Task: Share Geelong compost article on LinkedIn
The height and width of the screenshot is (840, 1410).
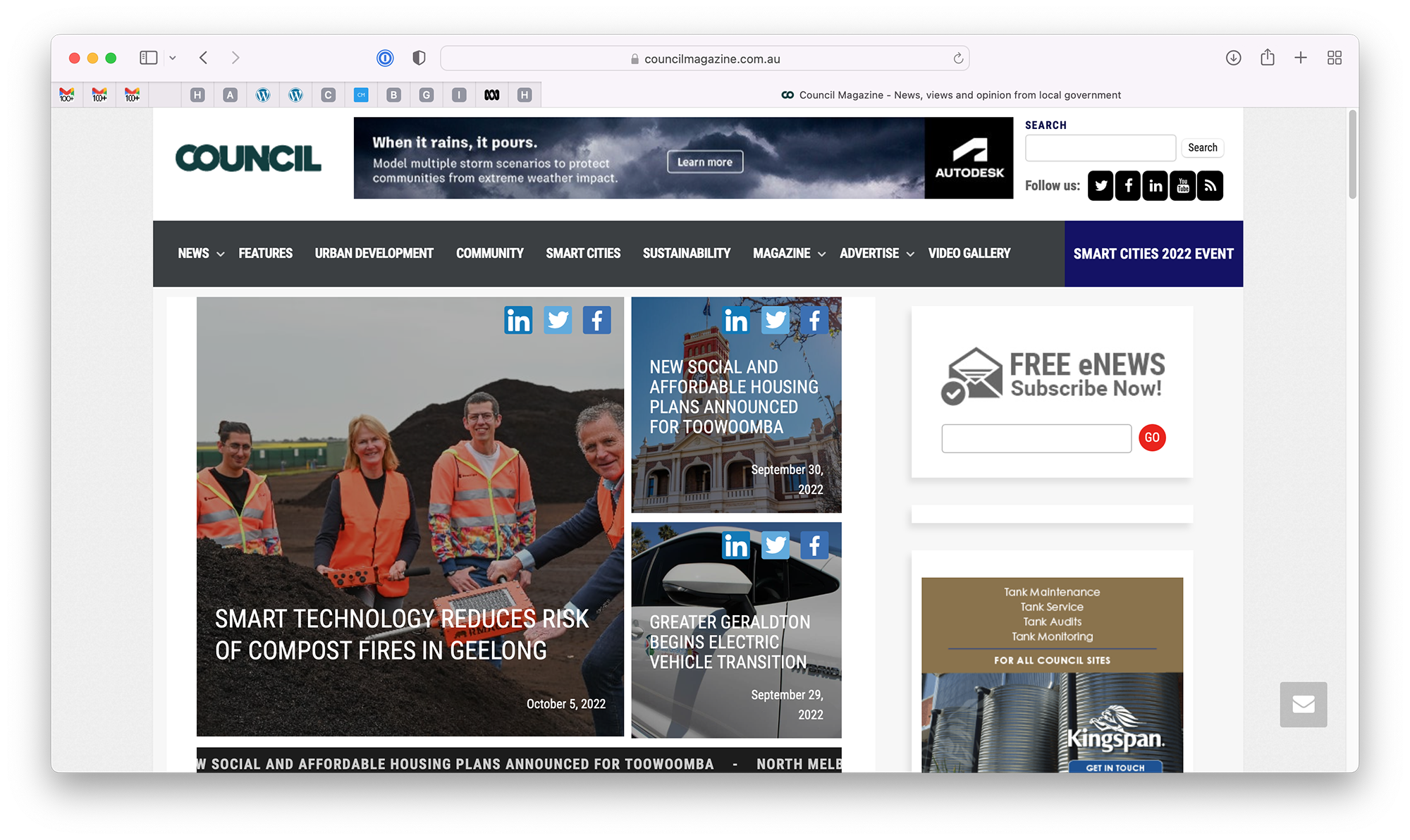Action: tap(518, 321)
